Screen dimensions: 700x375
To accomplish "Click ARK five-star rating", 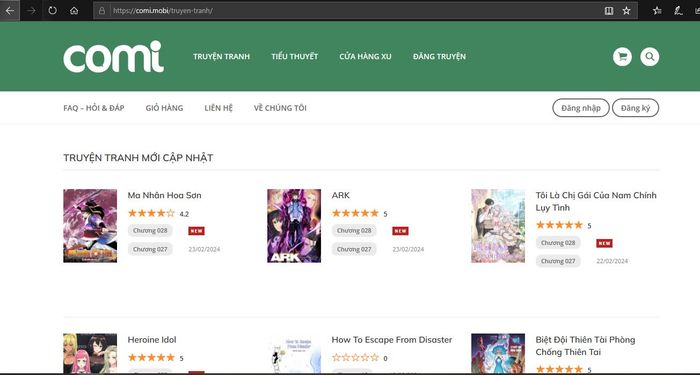I will 355,213.
